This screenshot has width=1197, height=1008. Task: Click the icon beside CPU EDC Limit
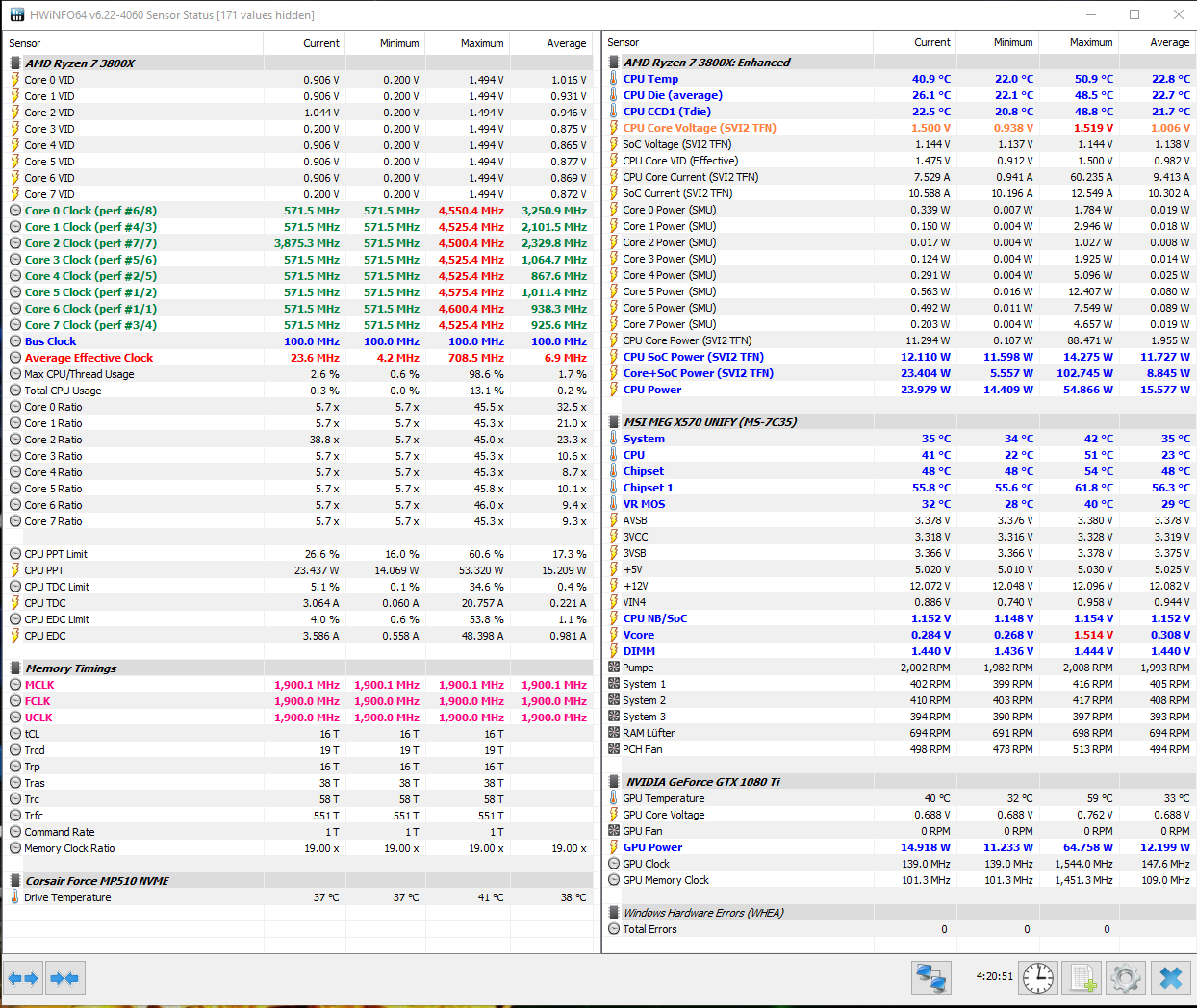pos(15,619)
